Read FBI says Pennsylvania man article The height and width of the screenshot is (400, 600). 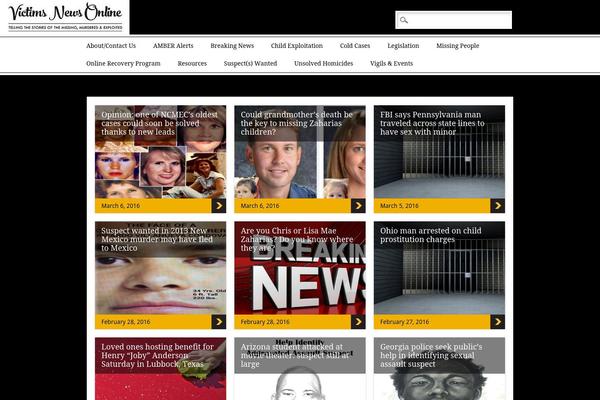[x=432, y=123]
